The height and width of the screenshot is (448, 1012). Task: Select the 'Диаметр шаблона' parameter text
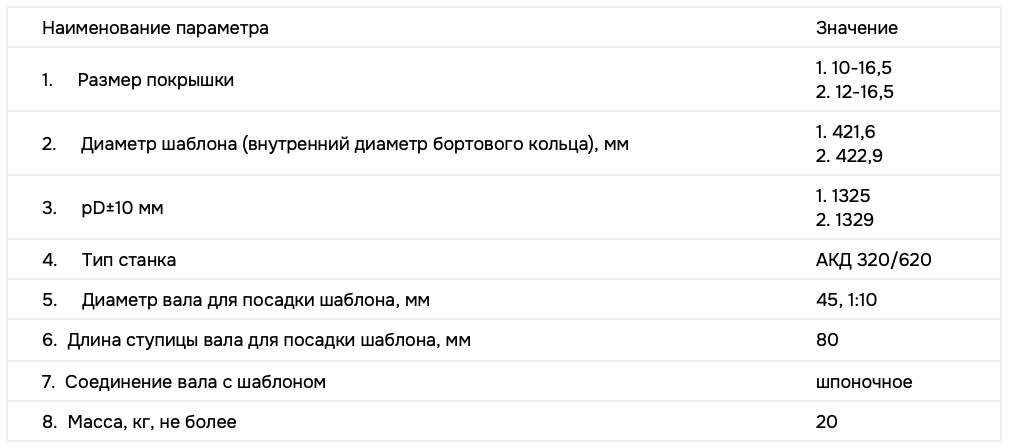(355, 144)
